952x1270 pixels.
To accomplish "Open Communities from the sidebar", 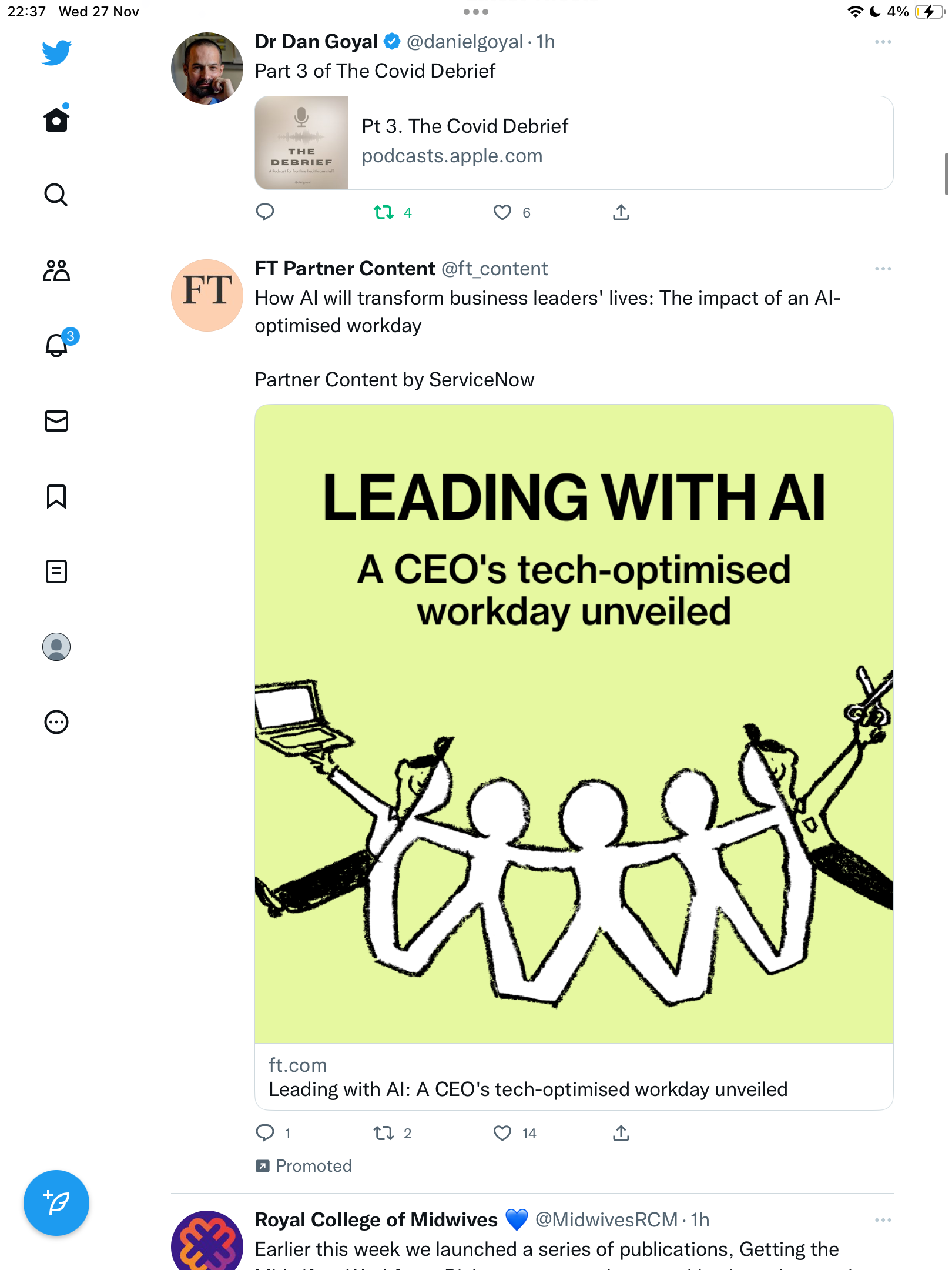I will [56, 270].
